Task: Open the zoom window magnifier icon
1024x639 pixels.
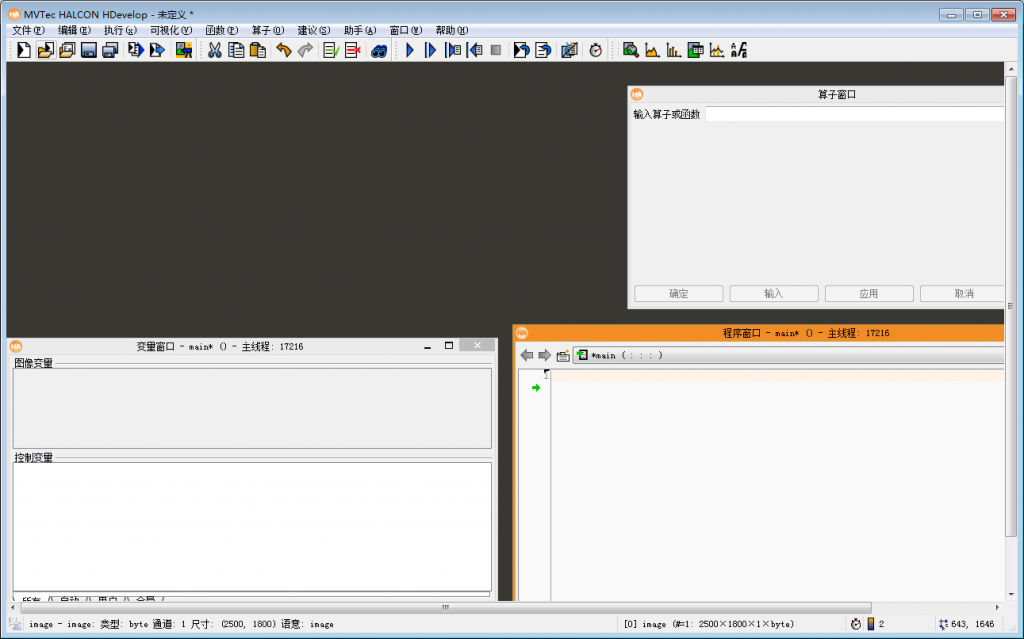Action: [x=630, y=50]
